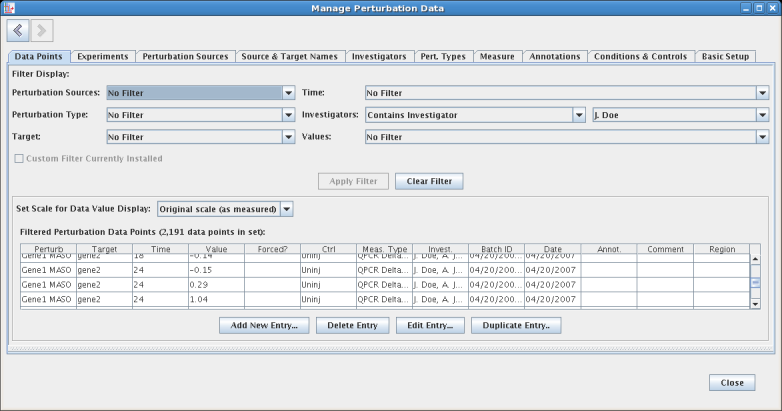Viewport: 782px width, 411px height.
Task: Click the application icon in title bar
Action: point(9,8)
